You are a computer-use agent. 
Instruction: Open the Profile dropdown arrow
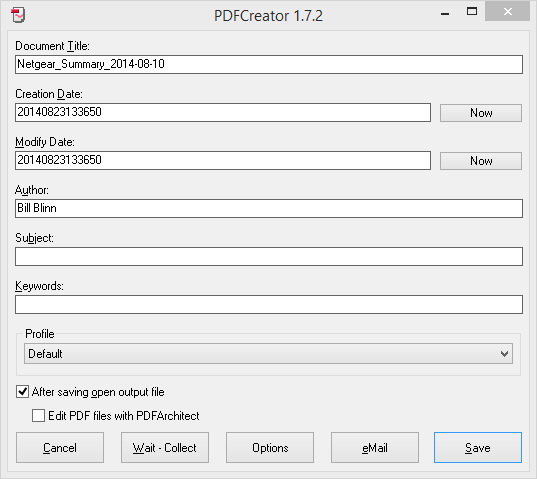(x=504, y=353)
